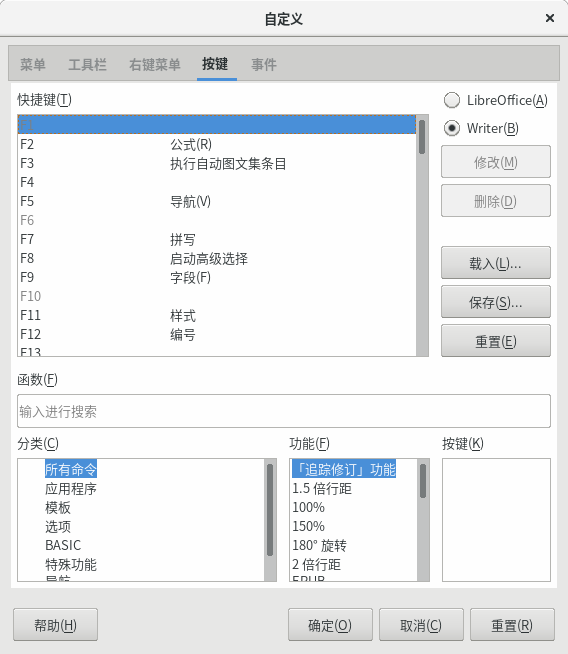Viewport: 568px width, 654px height.
Task: Click the 帮助(H) button
Action: 55,625
